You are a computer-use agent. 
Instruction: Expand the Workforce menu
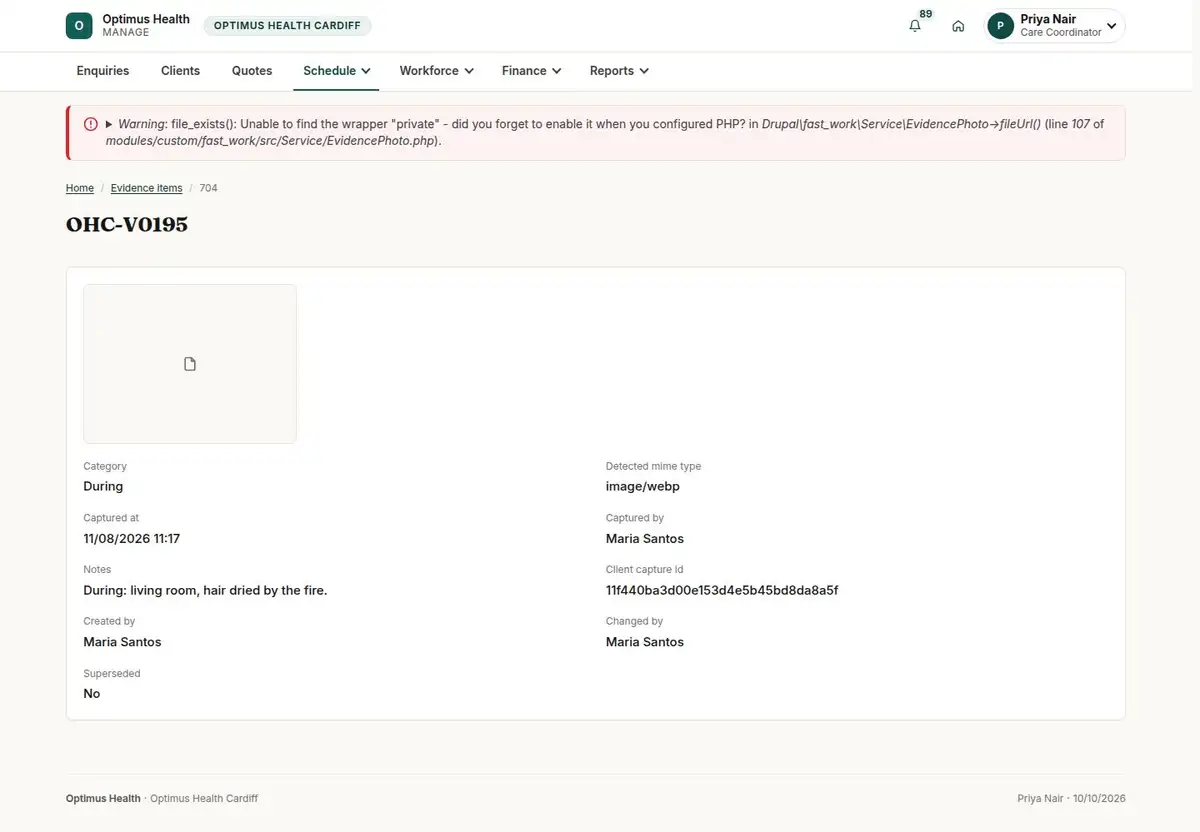coord(436,71)
